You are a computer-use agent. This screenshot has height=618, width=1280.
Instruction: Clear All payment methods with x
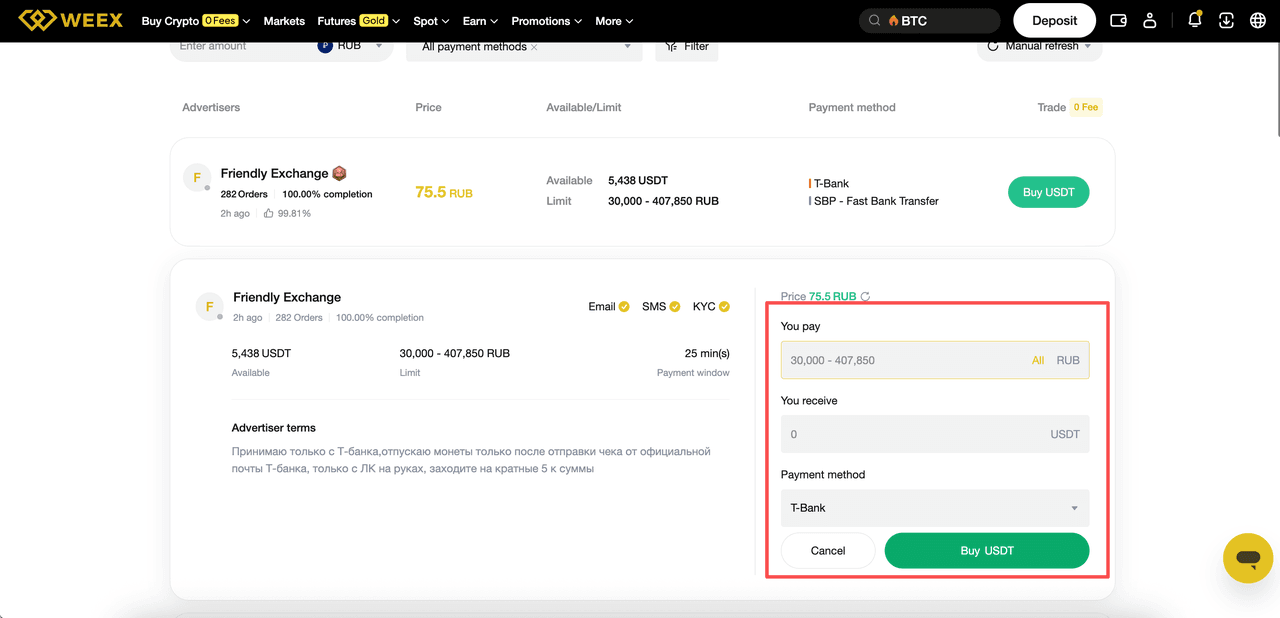click(x=534, y=47)
